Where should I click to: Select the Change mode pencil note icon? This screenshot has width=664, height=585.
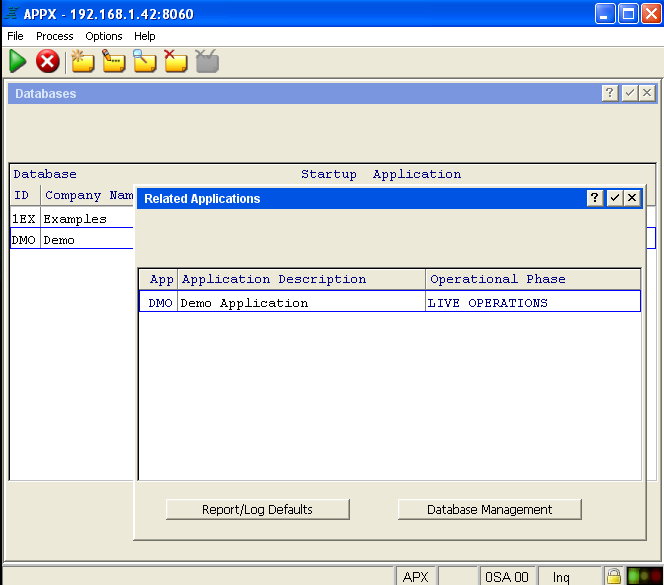(x=113, y=61)
